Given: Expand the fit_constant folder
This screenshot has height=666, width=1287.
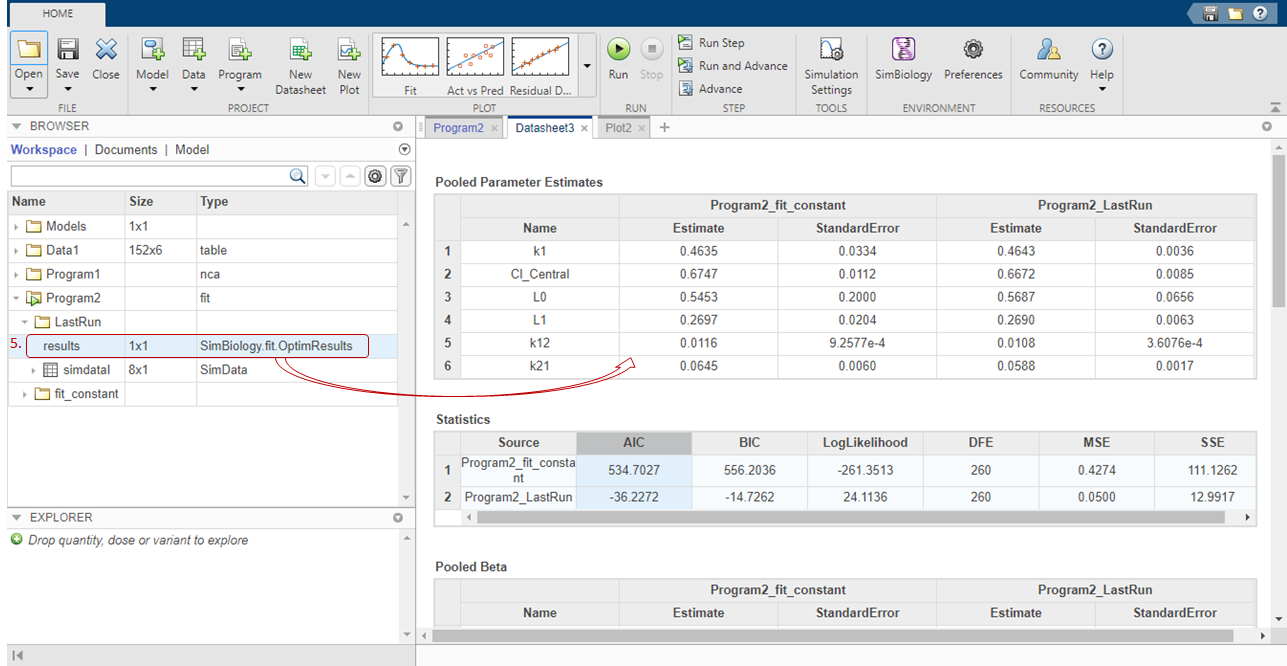Looking at the screenshot, I should tap(25, 394).
